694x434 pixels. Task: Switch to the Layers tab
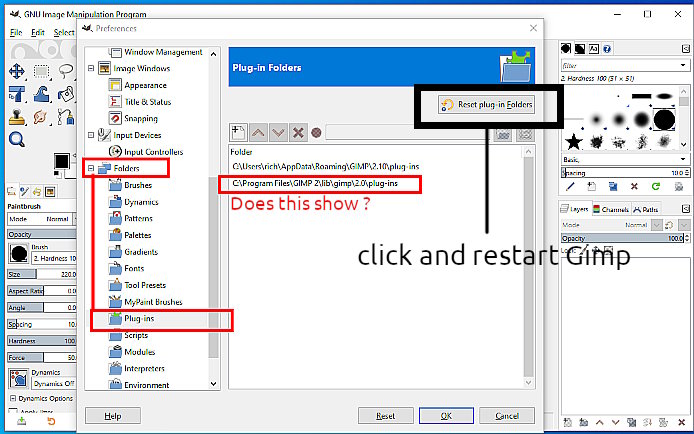[575, 209]
